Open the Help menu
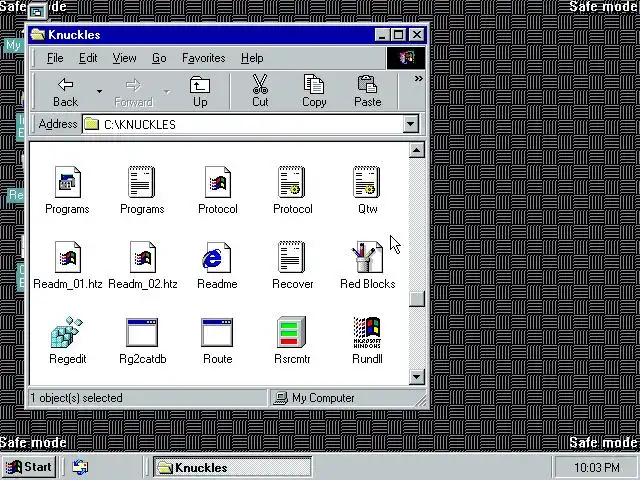This screenshot has width=640, height=480. (252, 58)
